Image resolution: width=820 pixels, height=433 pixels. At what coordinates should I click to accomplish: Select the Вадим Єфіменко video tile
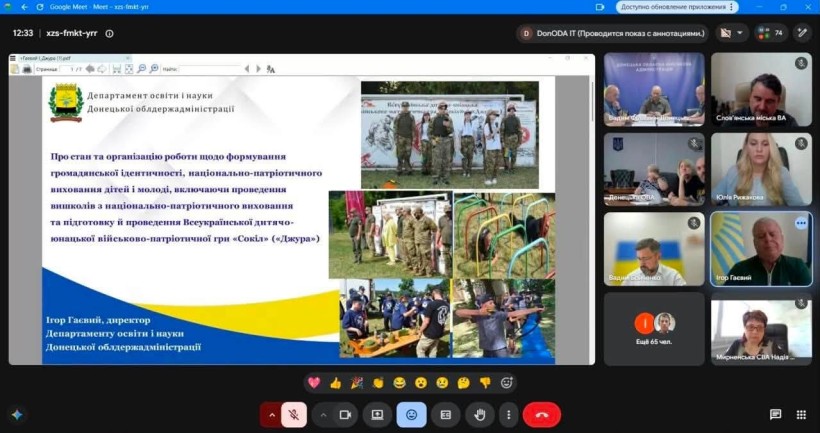(654, 249)
